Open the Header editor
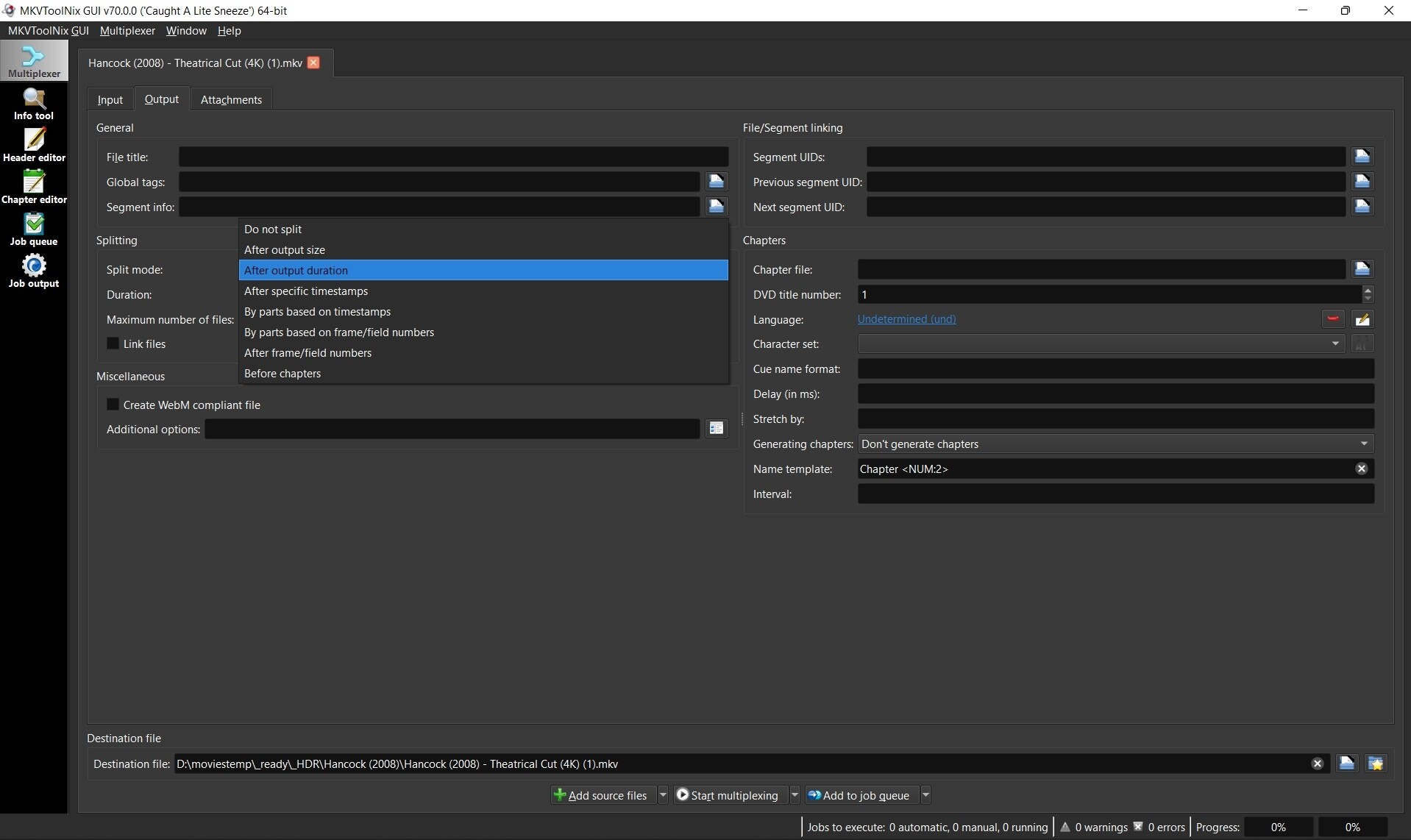 point(34,146)
